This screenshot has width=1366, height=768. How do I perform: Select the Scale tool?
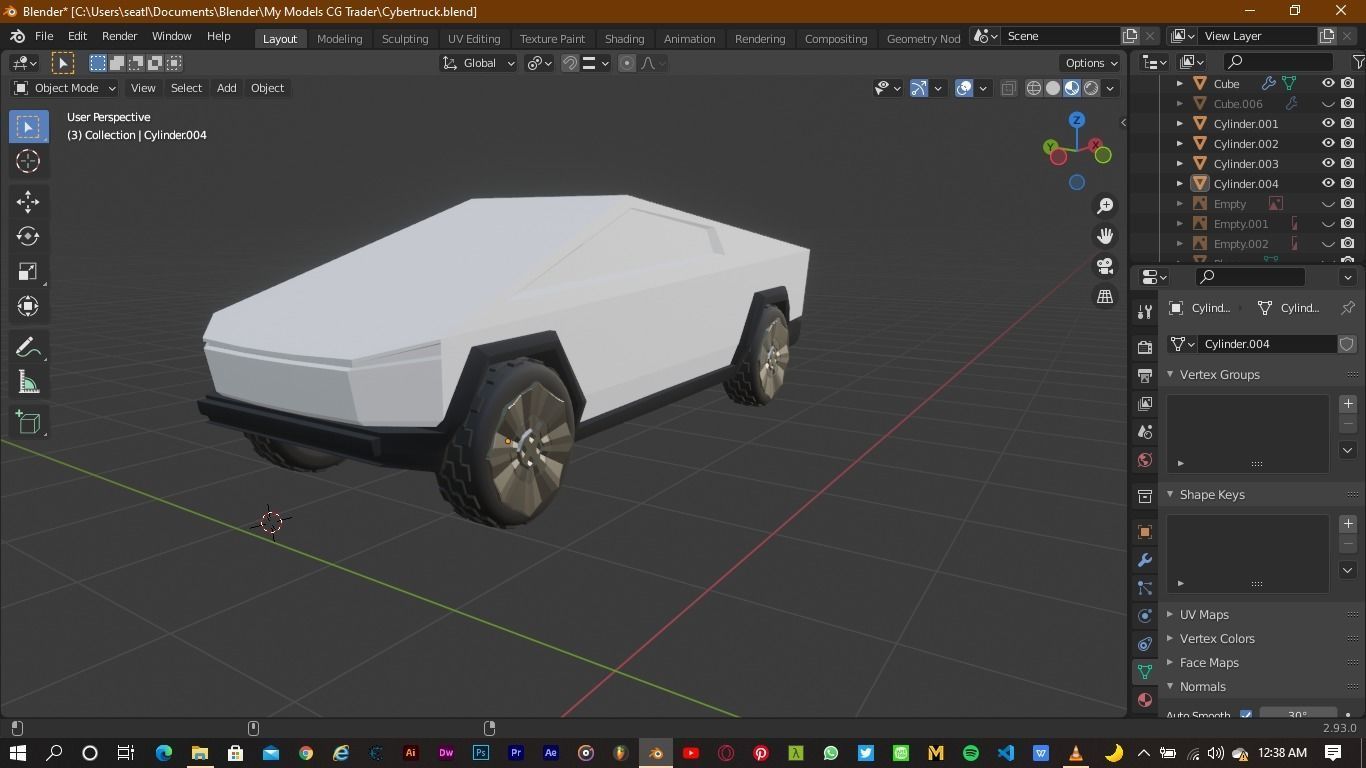pyautogui.click(x=28, y=271)
